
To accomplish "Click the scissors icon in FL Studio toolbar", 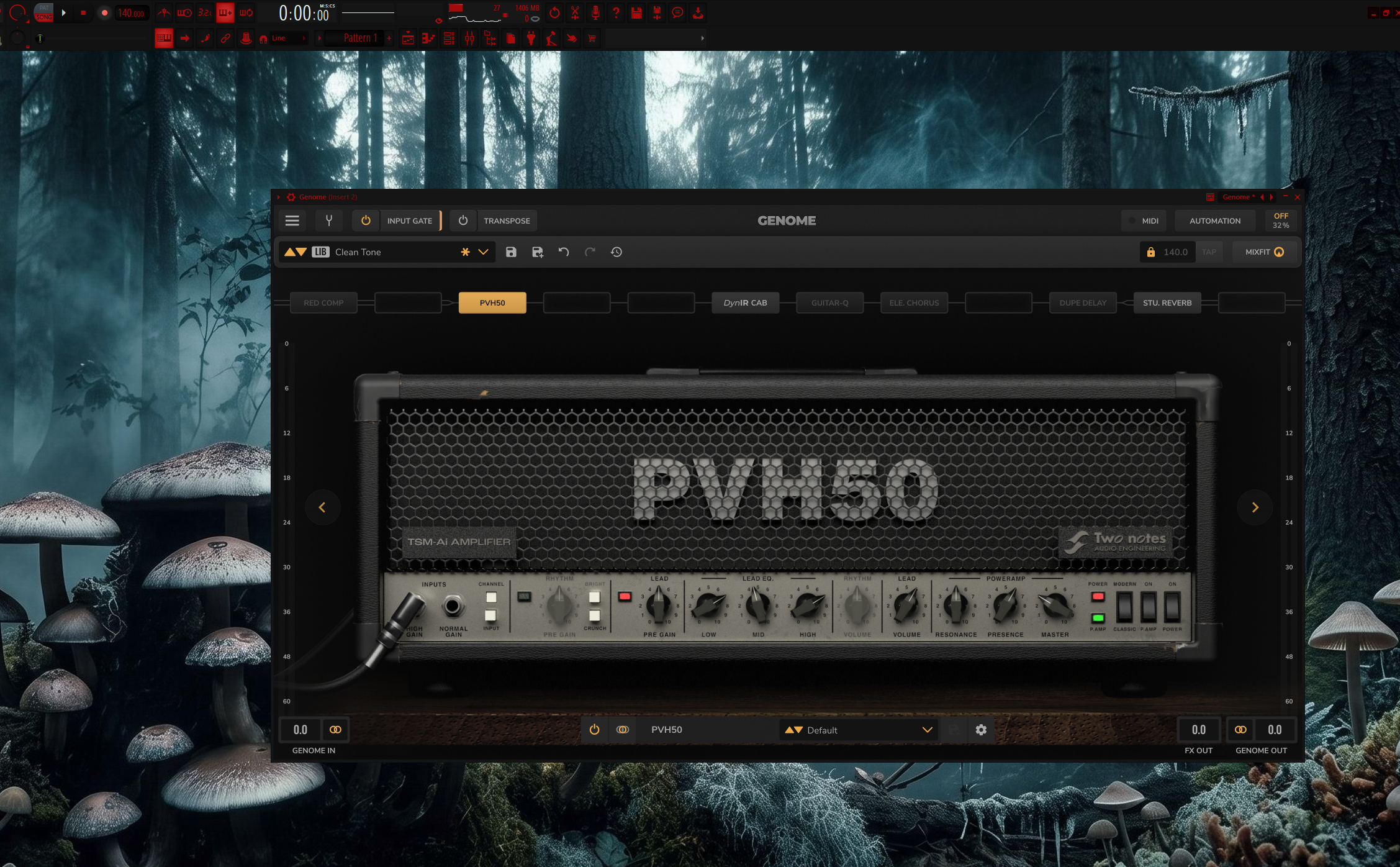I will [575, 12].
